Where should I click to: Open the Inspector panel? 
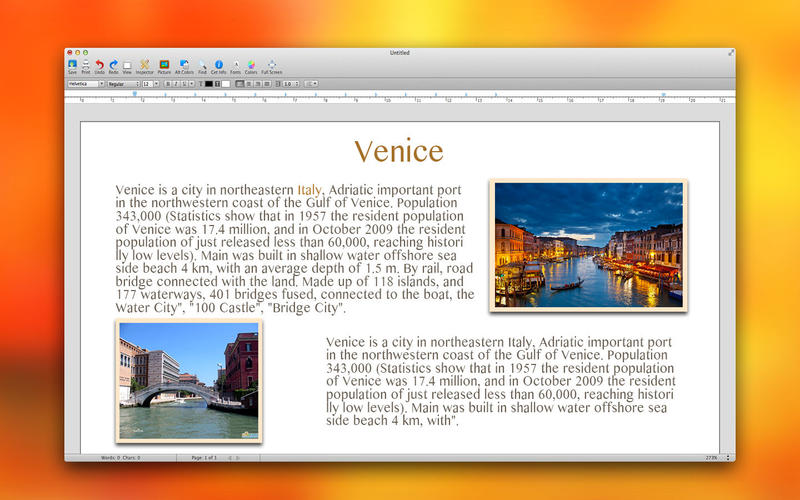point(144,65)
